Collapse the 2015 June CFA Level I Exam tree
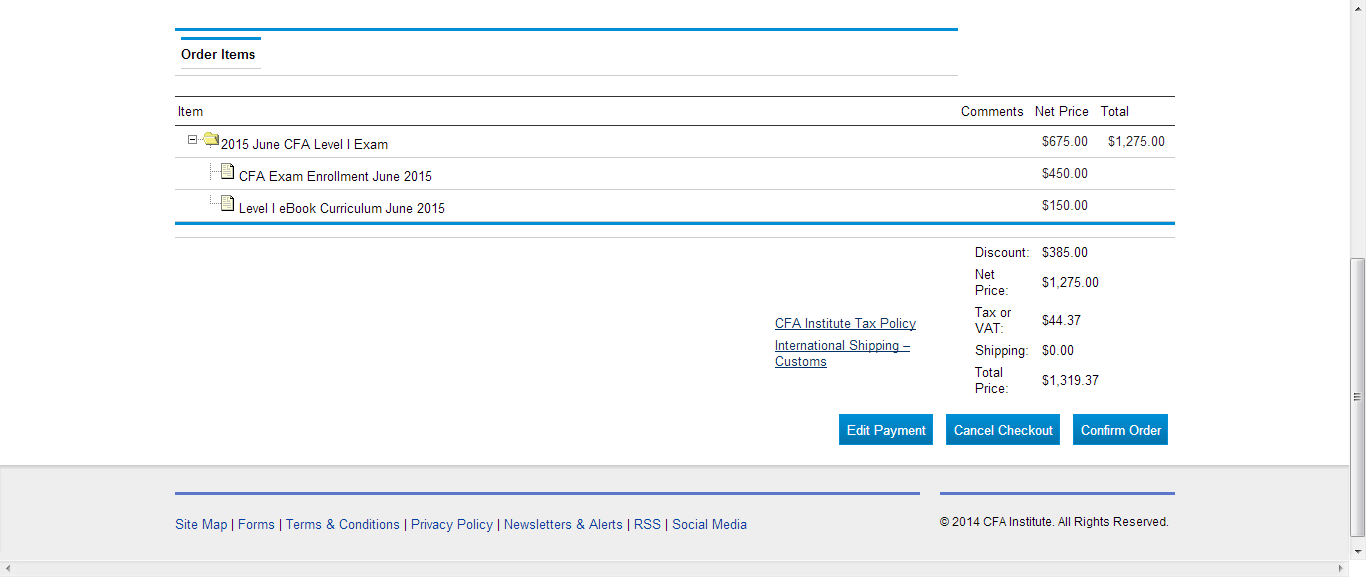Screen dimensions: 1366x577 coord(193,140)
